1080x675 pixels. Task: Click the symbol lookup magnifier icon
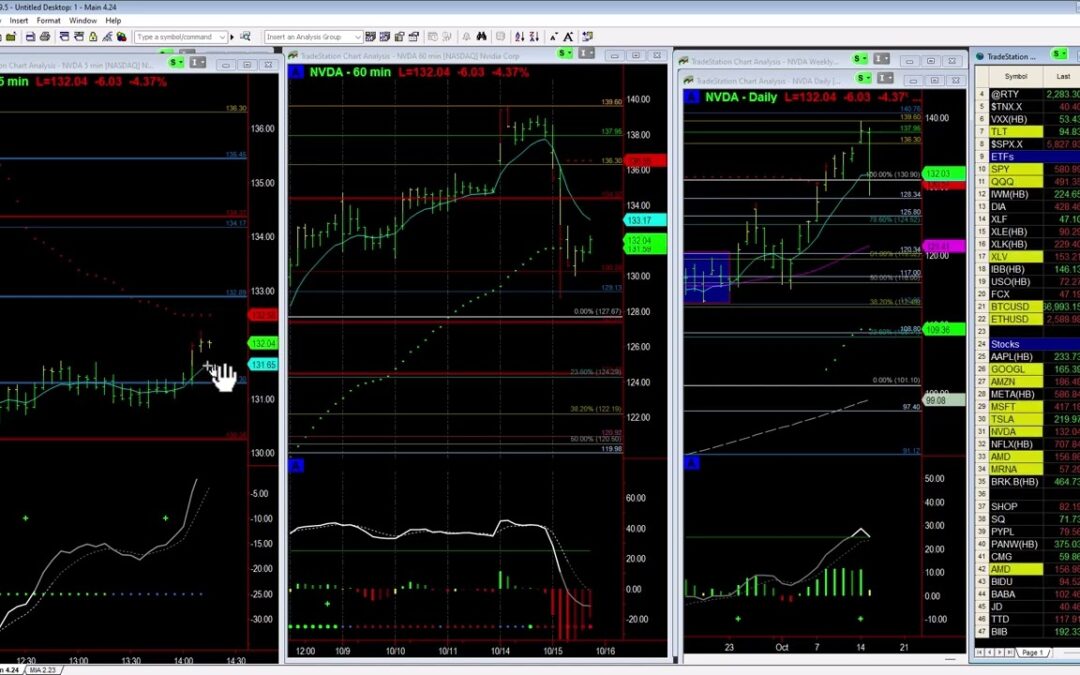tap(245, 37)
